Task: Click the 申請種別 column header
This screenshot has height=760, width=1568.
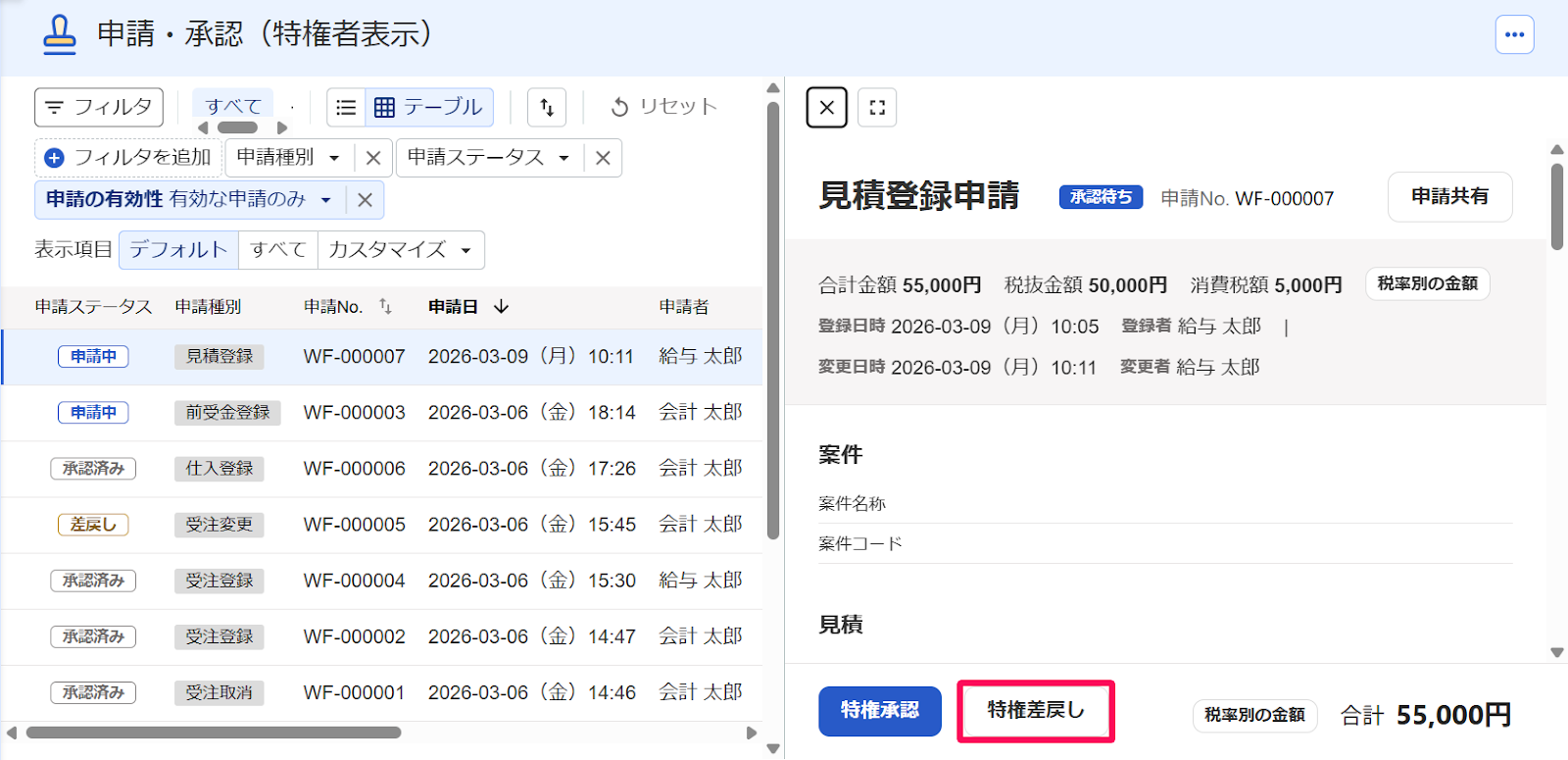Action: 208,307
